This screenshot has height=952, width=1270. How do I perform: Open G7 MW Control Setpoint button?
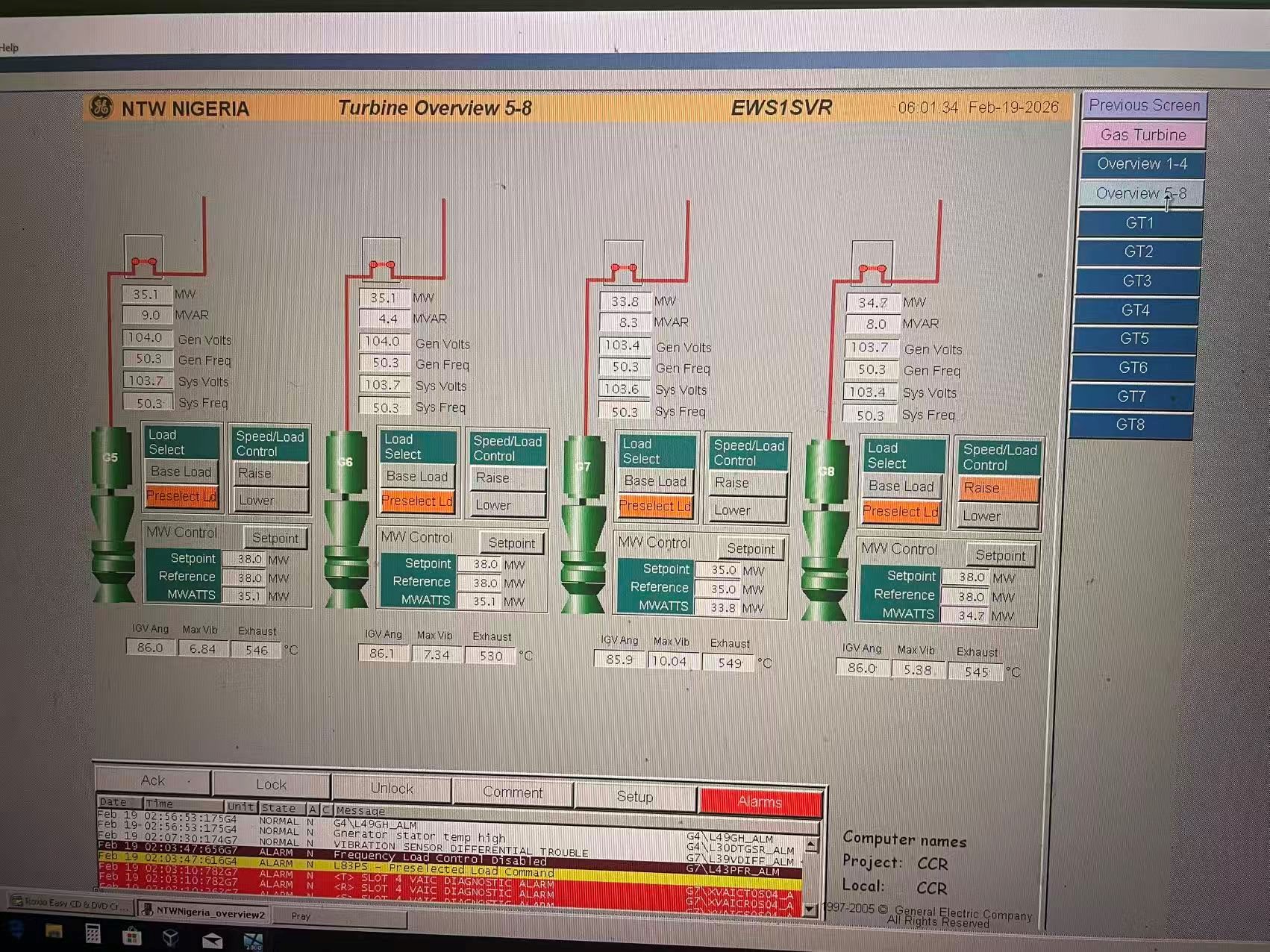(751, 549)
